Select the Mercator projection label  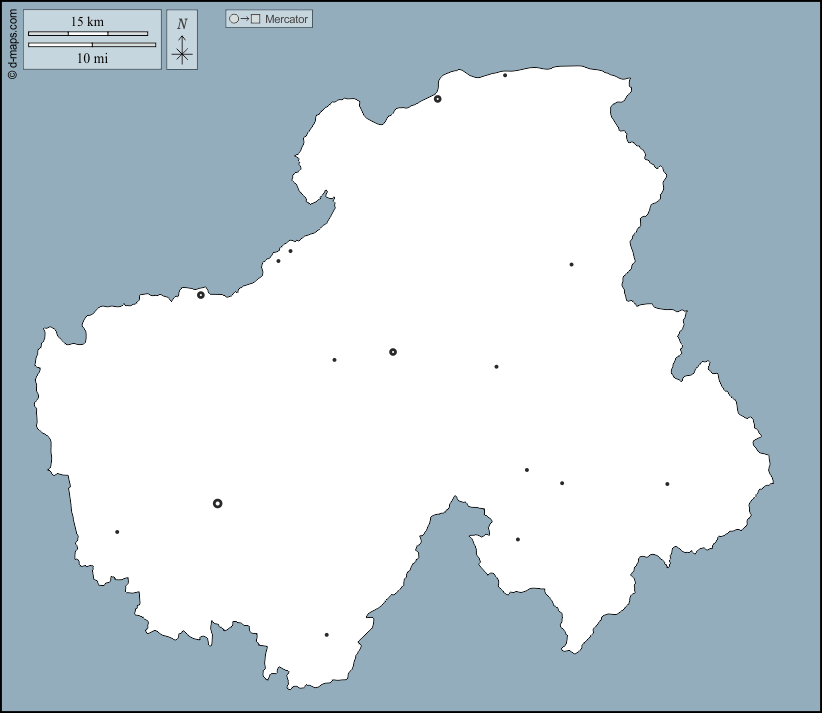(287, 19)
